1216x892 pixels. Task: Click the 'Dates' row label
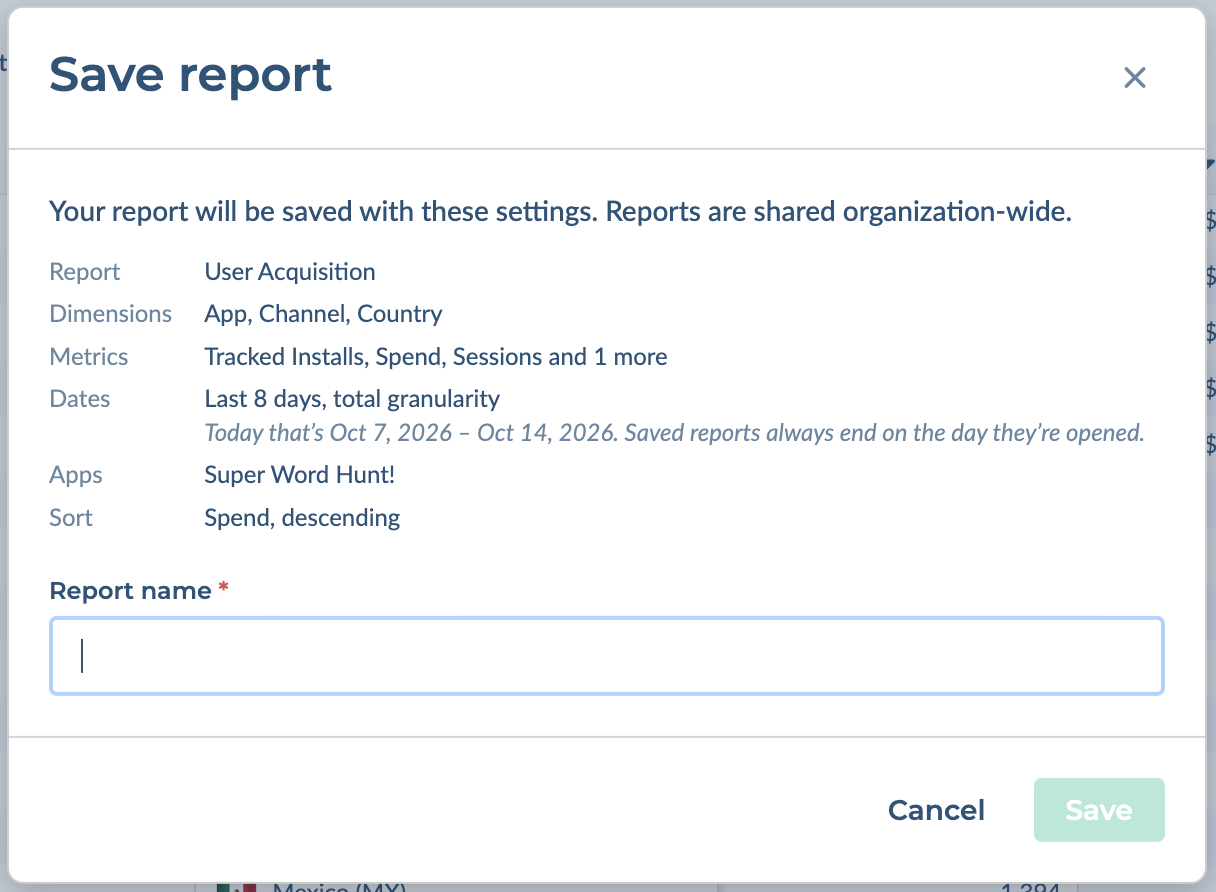pyautogui.click(x=80, y=399)
